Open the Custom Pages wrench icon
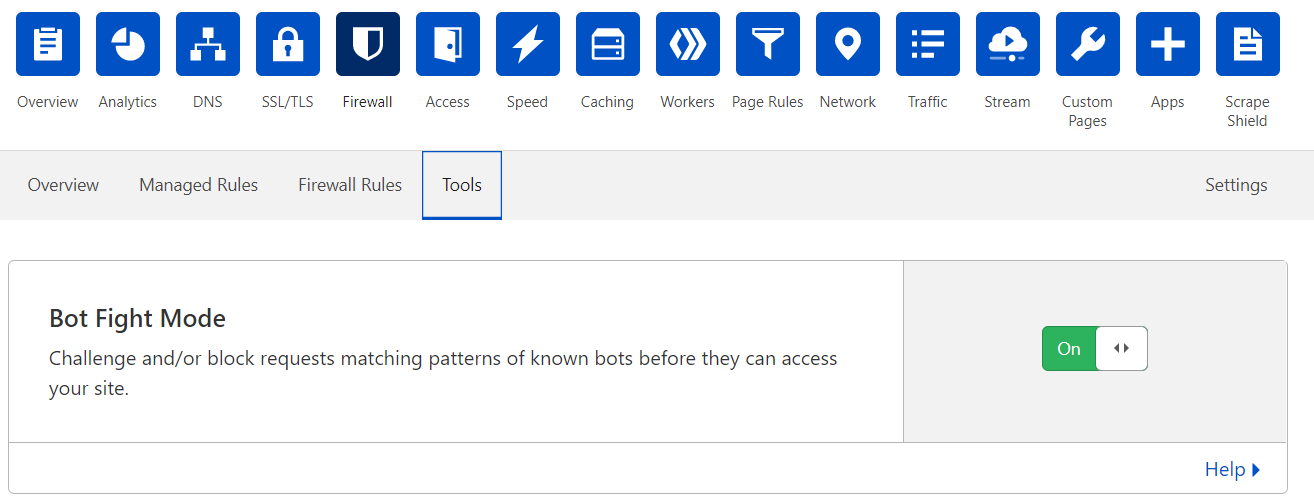Viewport: 1314px width, 501px height. pos(1088,44)
